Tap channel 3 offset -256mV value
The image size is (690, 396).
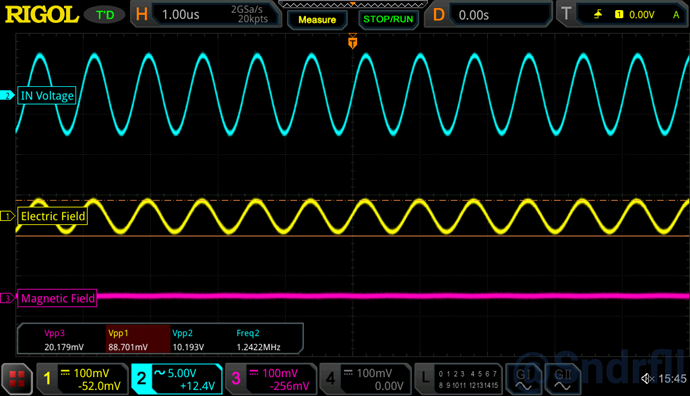pos(289,386)
